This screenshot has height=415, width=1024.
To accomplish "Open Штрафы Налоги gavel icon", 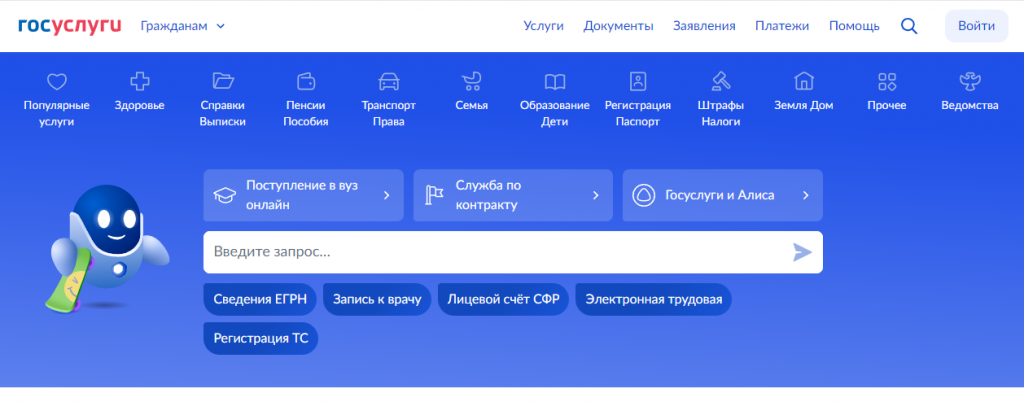I will (721, 82).
